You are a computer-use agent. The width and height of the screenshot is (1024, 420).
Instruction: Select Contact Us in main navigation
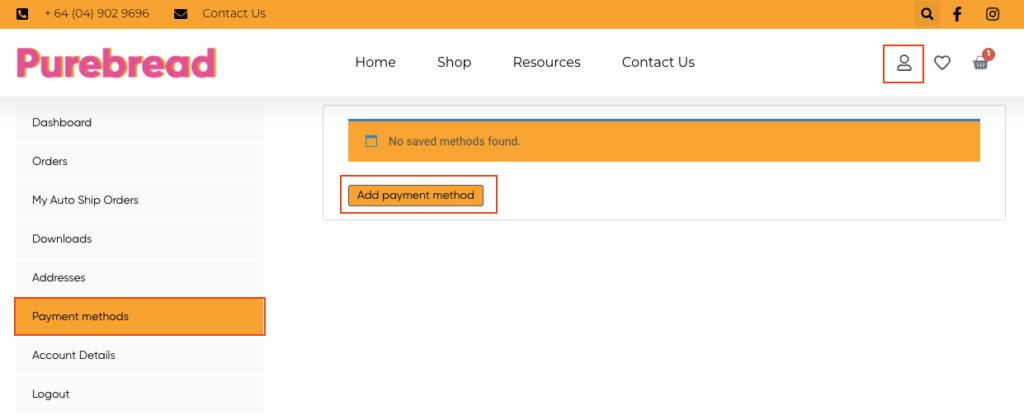[658, 62]
